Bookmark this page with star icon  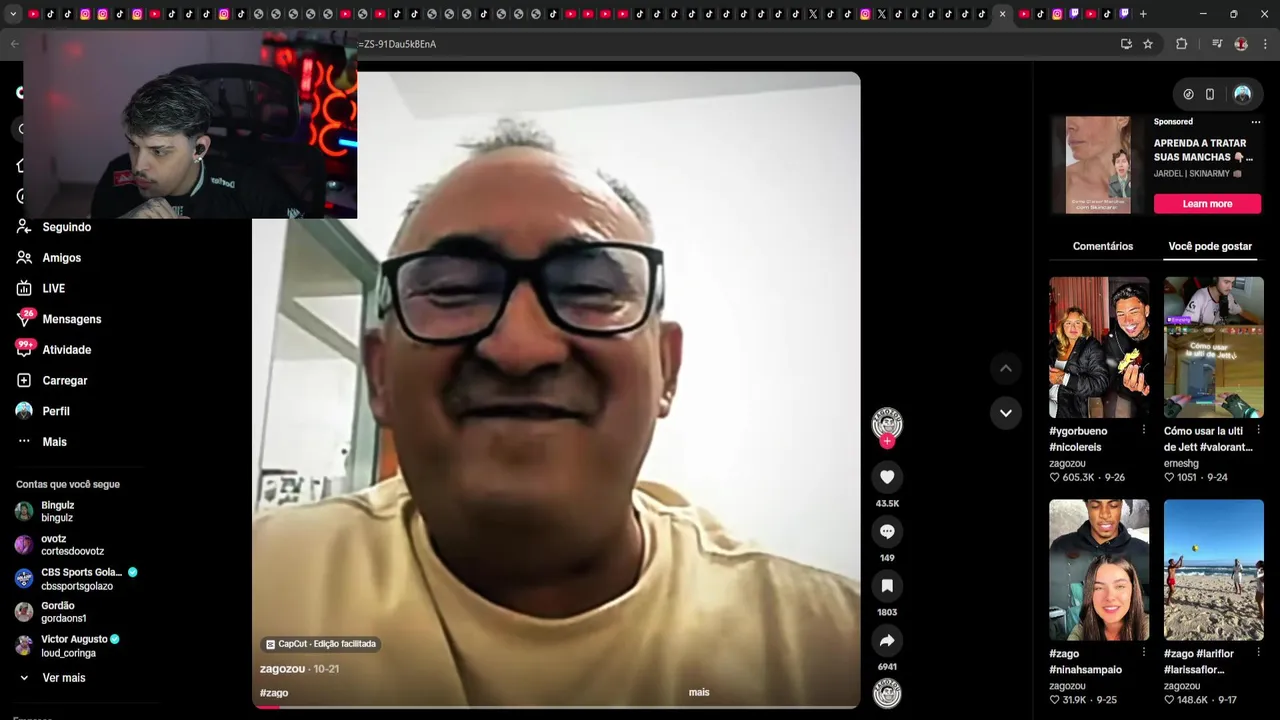coord(1148,44)
